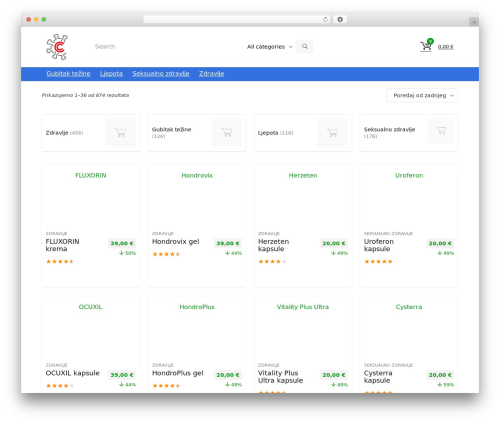The height and width of the screenshot is (423, 500).
Task: Click the green Cysterra image placeholder
Action: click(x=409, y=307)
